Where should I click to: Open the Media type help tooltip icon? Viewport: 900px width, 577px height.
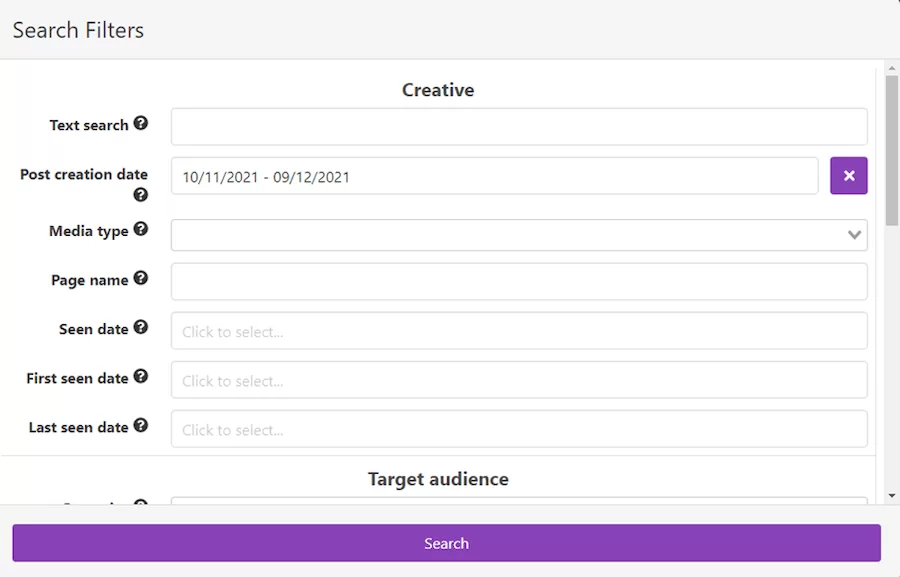pos(141,230)
